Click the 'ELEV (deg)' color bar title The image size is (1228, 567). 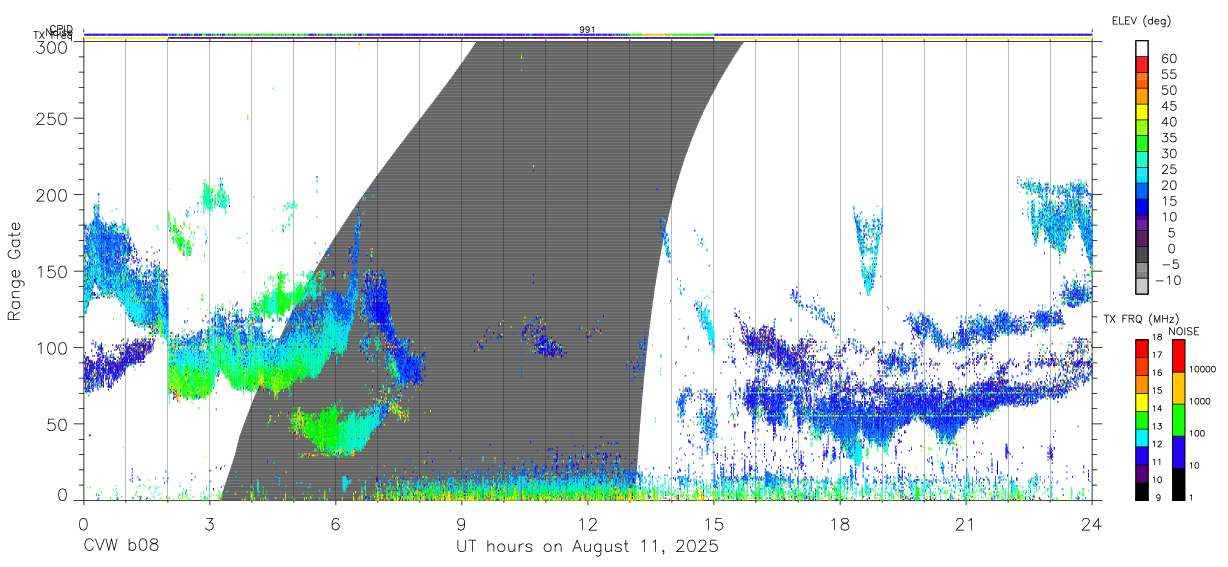1141,20
